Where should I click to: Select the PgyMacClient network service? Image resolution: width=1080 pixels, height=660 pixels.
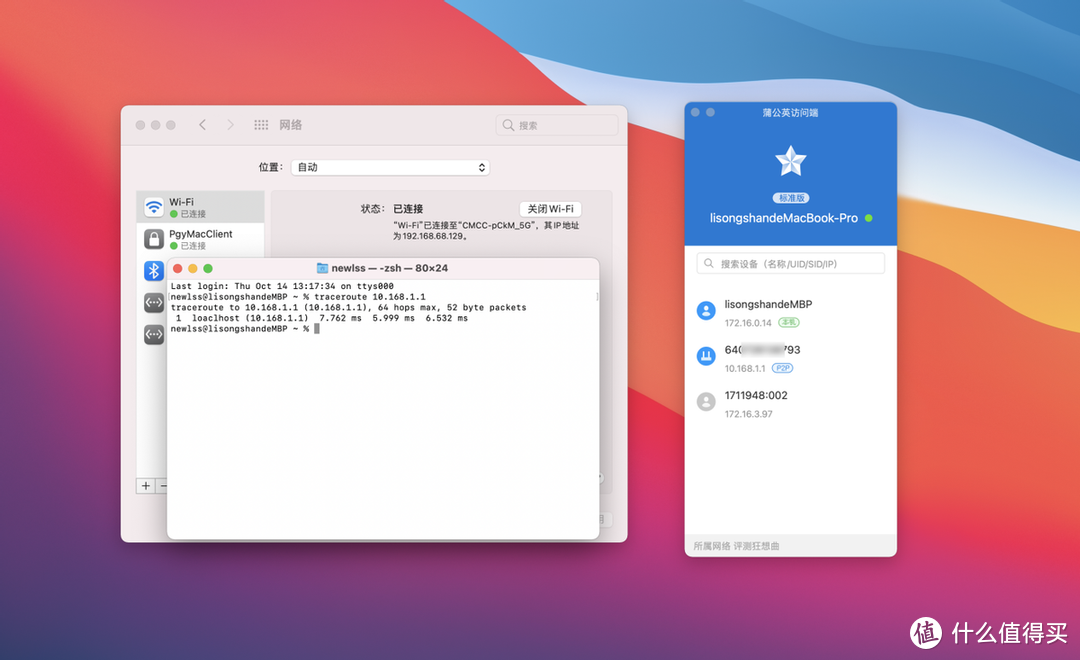(200, 239)
